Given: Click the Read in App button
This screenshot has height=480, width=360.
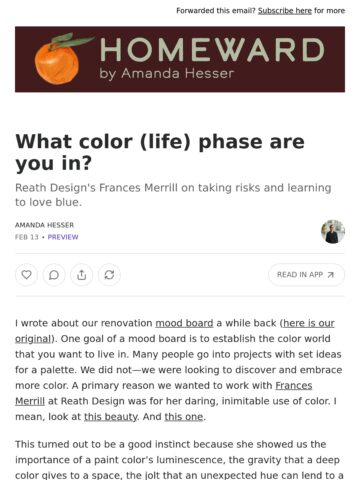Looking at the screenshot, I should (306, 275).
